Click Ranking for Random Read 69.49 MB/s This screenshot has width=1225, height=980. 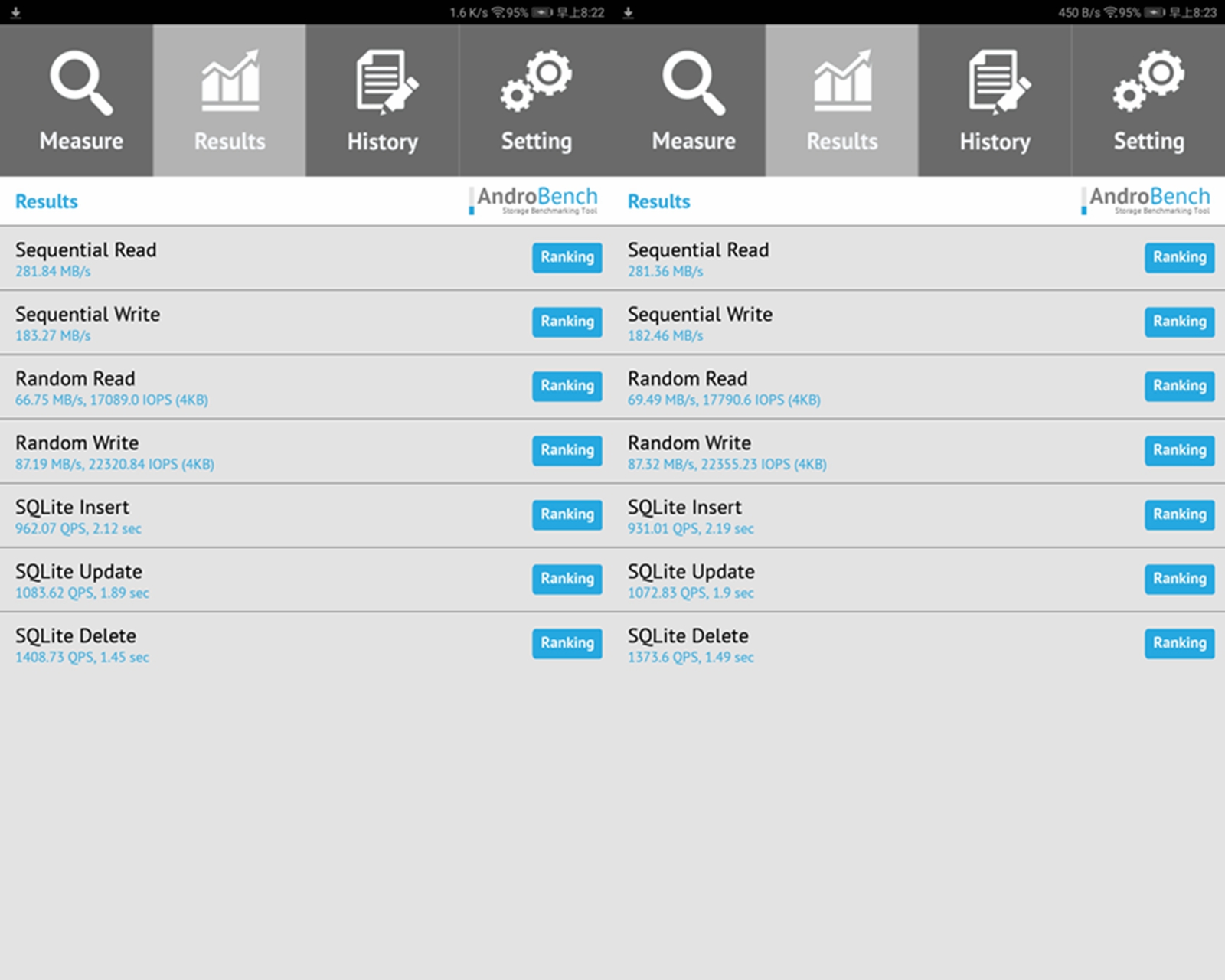pyautogui.click(x=1180, y=386)
